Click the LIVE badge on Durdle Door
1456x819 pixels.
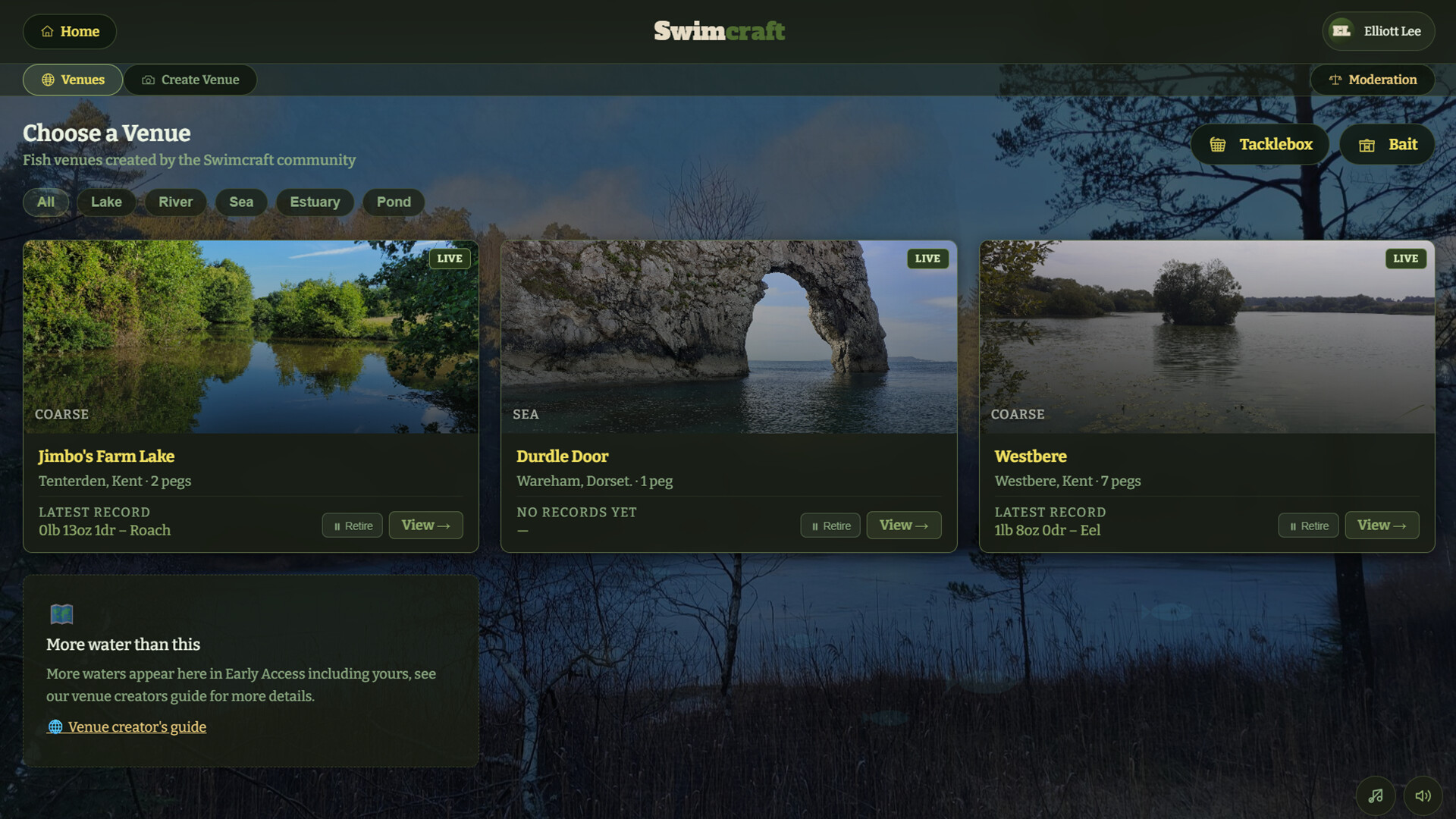pyautogui.click(x=927, y=259)
